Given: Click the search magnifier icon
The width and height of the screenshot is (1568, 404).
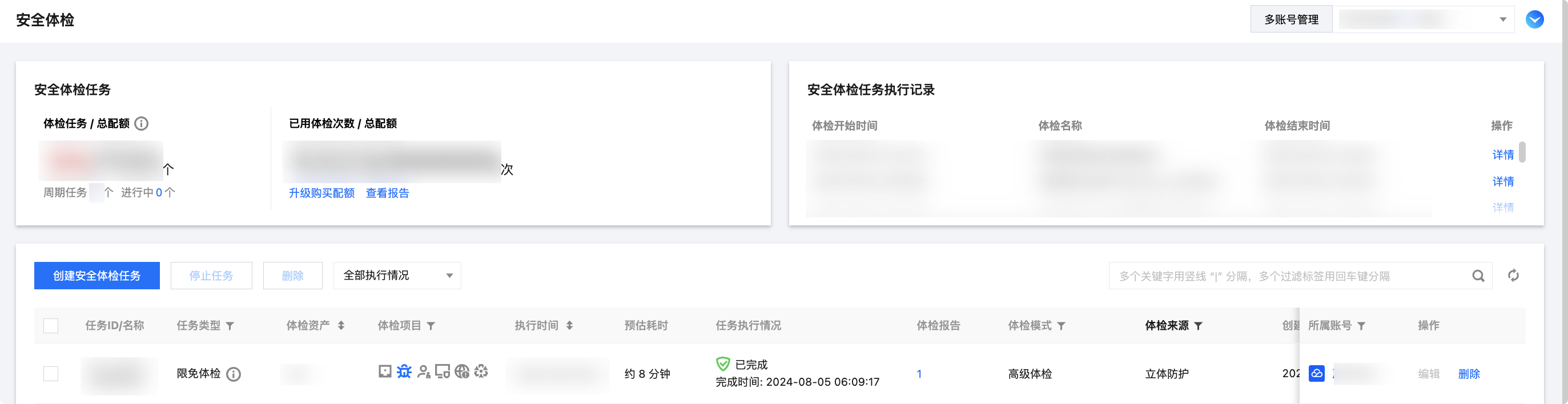Looking at the screenshot, I should point(1478,276).
